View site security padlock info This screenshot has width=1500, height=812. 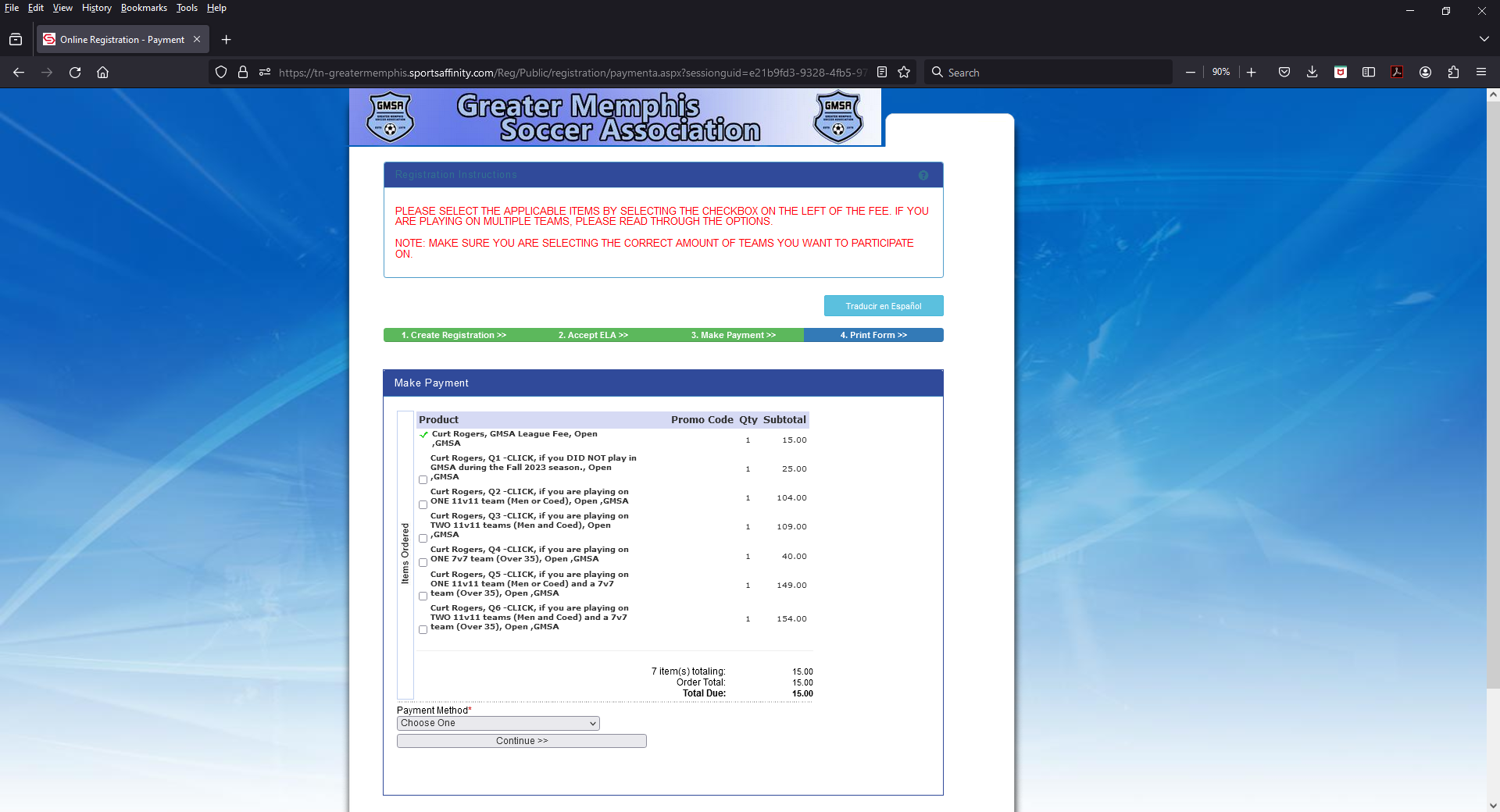click(243, 73)
